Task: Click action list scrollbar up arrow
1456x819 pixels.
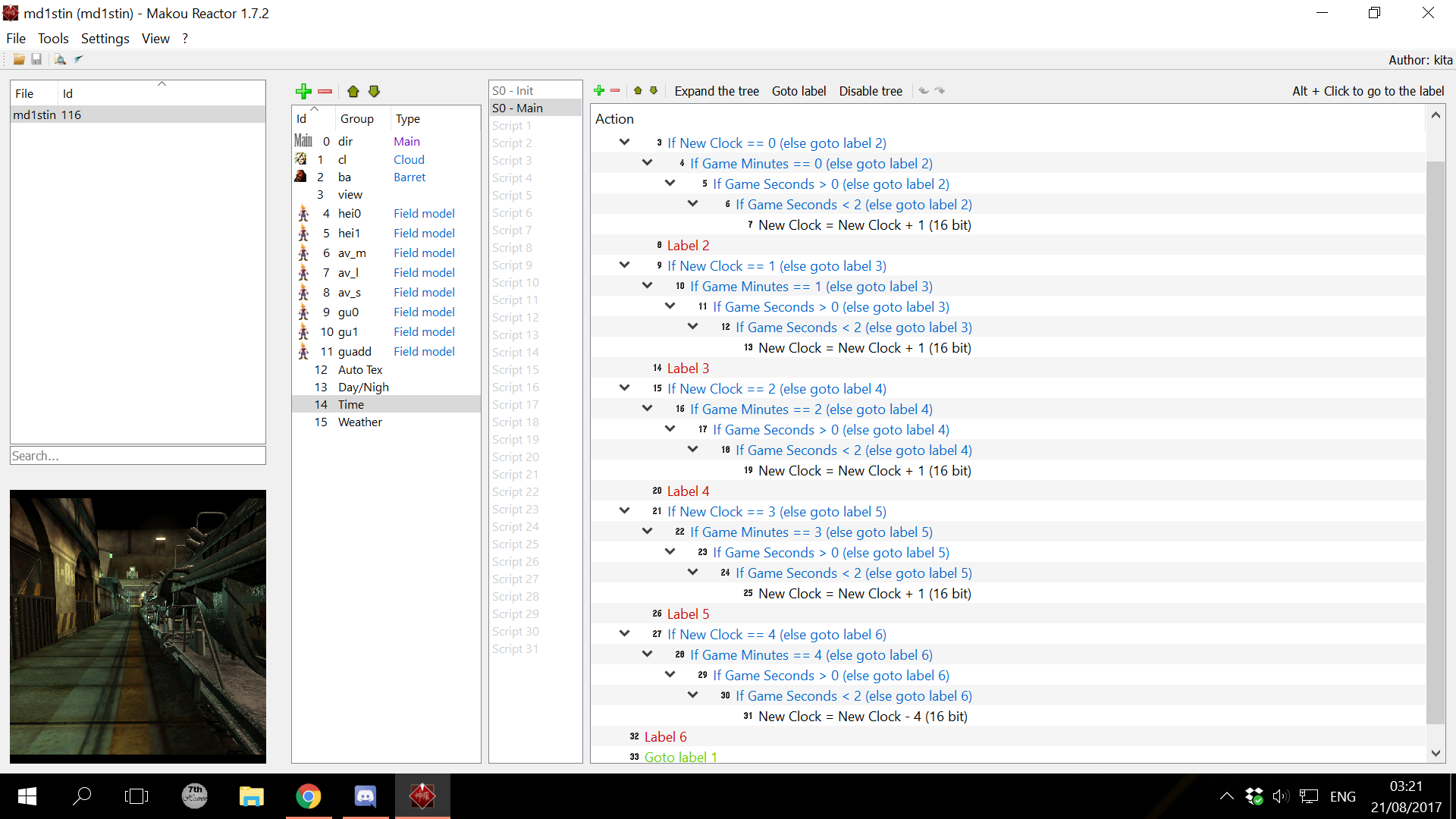Action: click(1436, 115)
